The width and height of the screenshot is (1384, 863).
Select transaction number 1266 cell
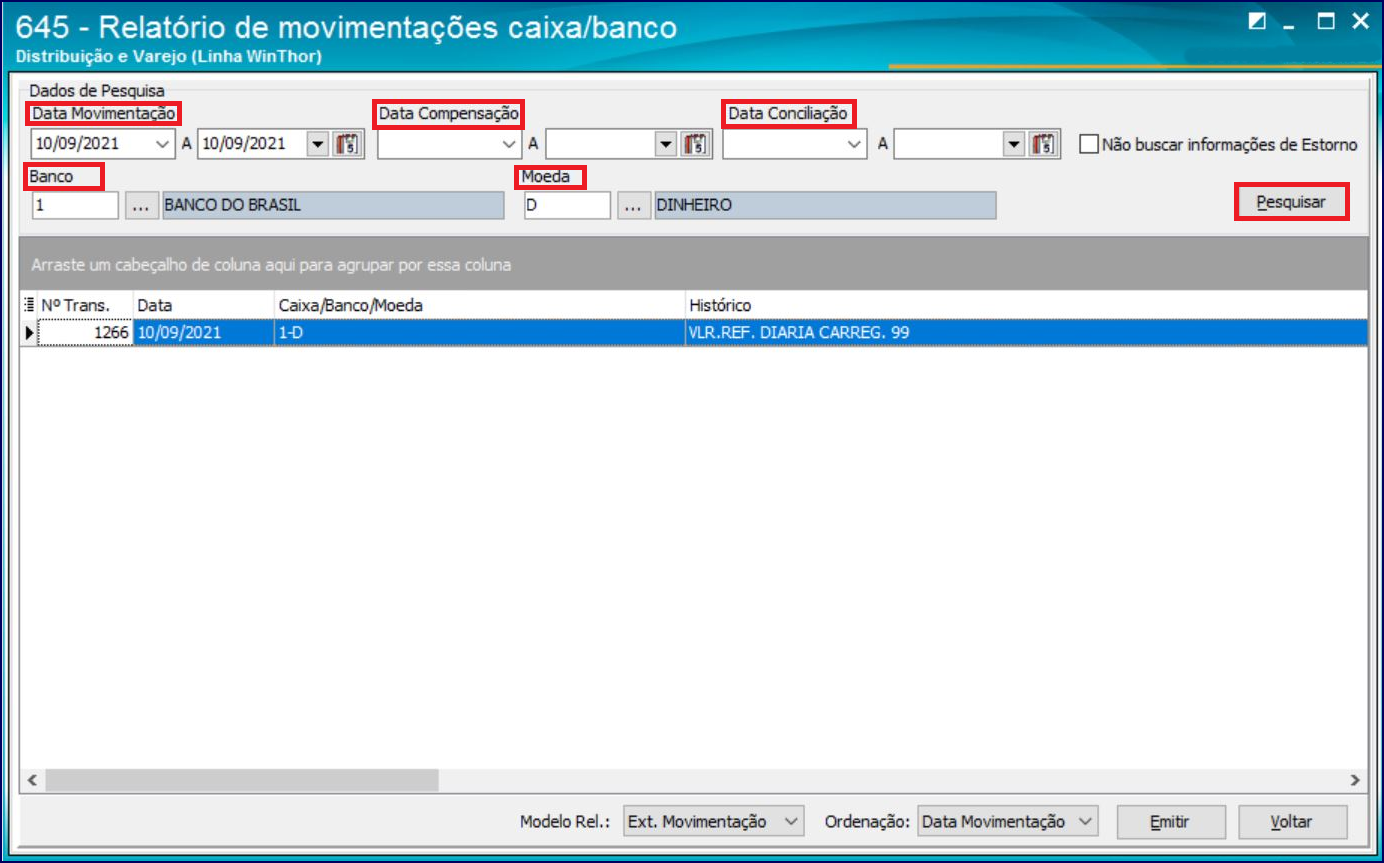(x=85, y=332)
